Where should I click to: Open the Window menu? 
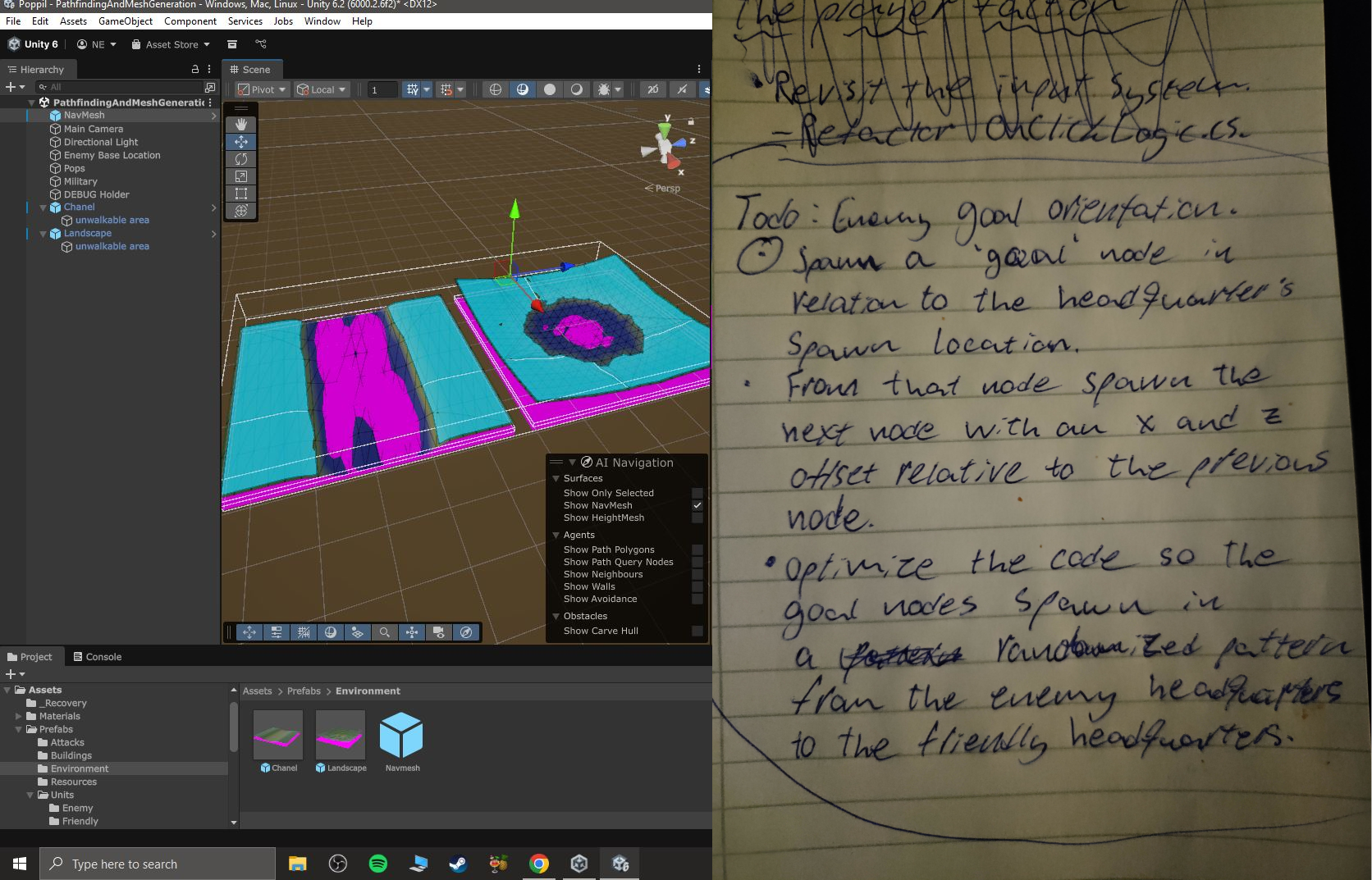(322, 21)
